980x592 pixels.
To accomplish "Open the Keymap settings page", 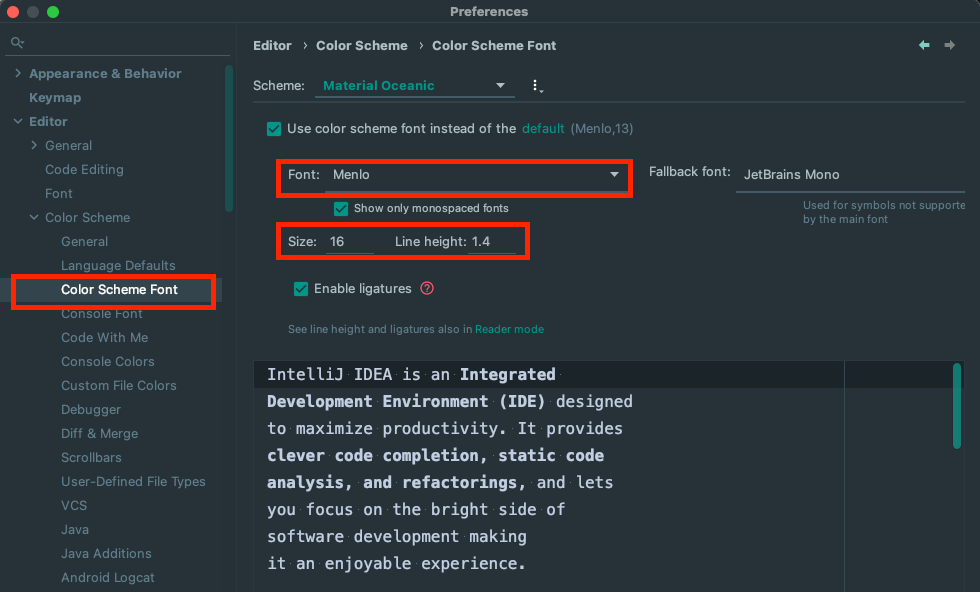I will point(55,98).
